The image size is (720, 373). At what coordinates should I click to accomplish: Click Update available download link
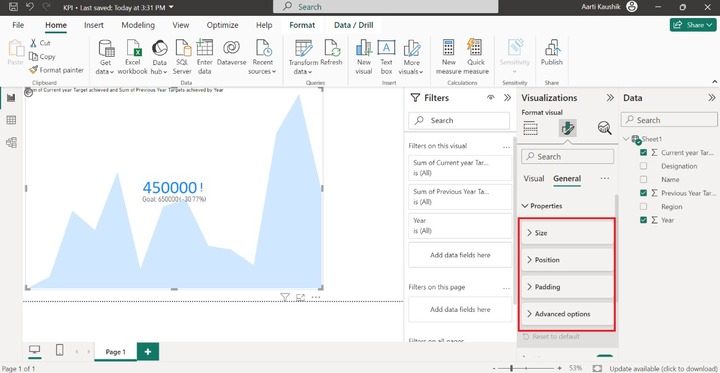[664, 369]
